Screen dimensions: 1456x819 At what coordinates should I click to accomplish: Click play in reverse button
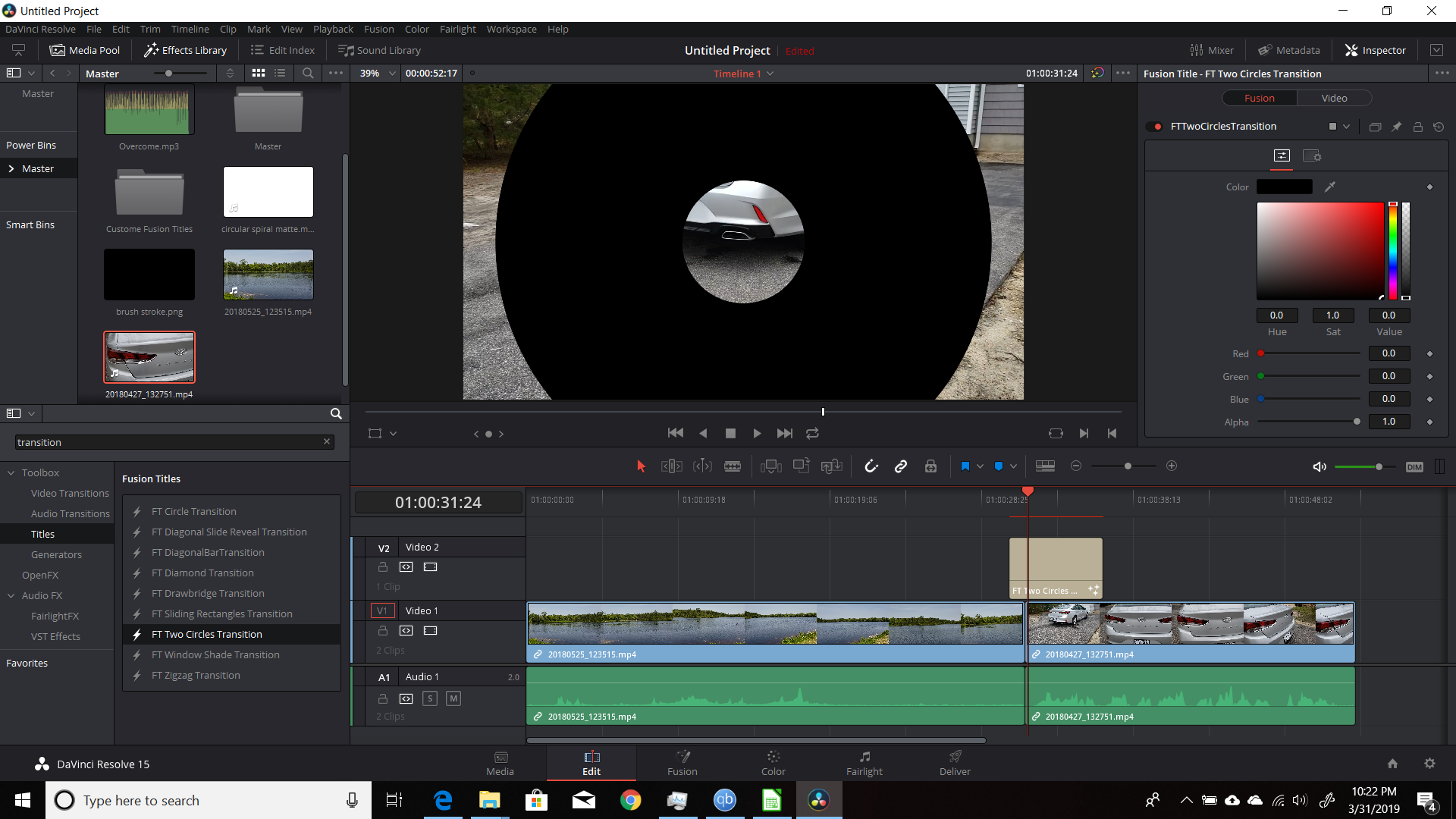[x=703, y=433]
